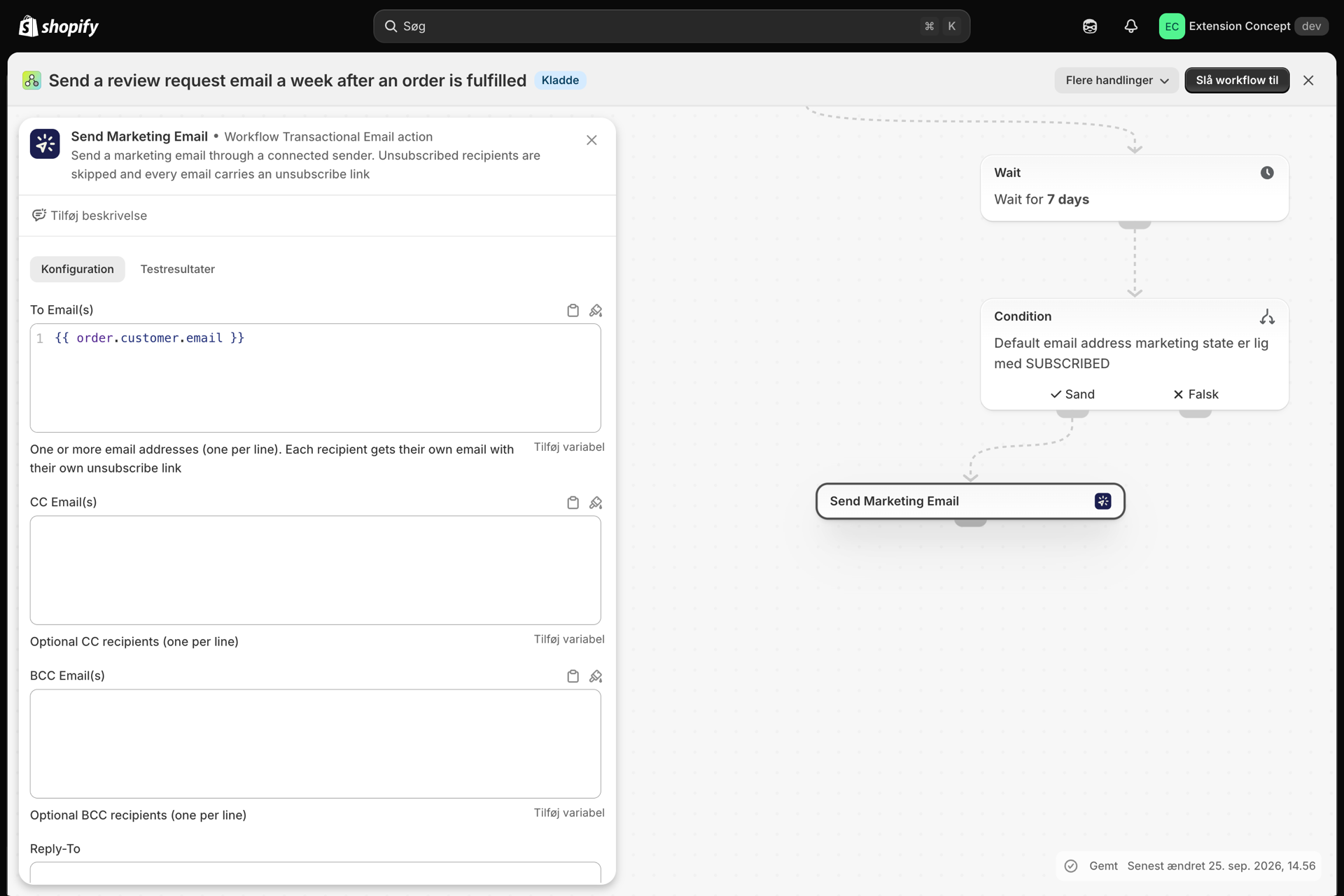This screenshot has height=896, width=1344.
Task: Click inside the To Email(s) code field
Action: [x=315, y=378]
